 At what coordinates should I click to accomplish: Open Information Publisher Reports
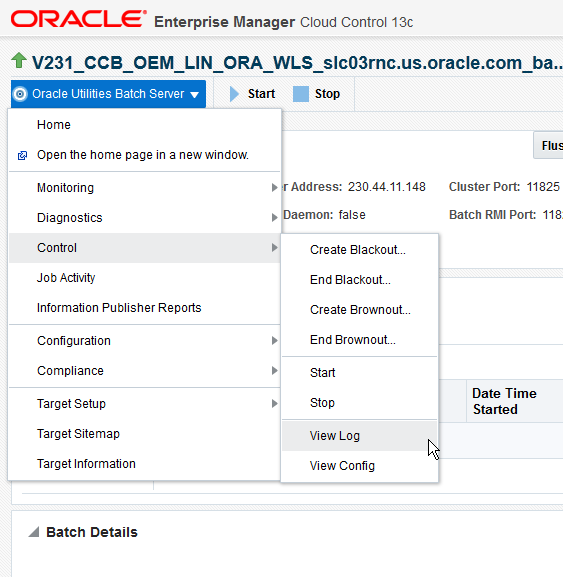(145, 308)
